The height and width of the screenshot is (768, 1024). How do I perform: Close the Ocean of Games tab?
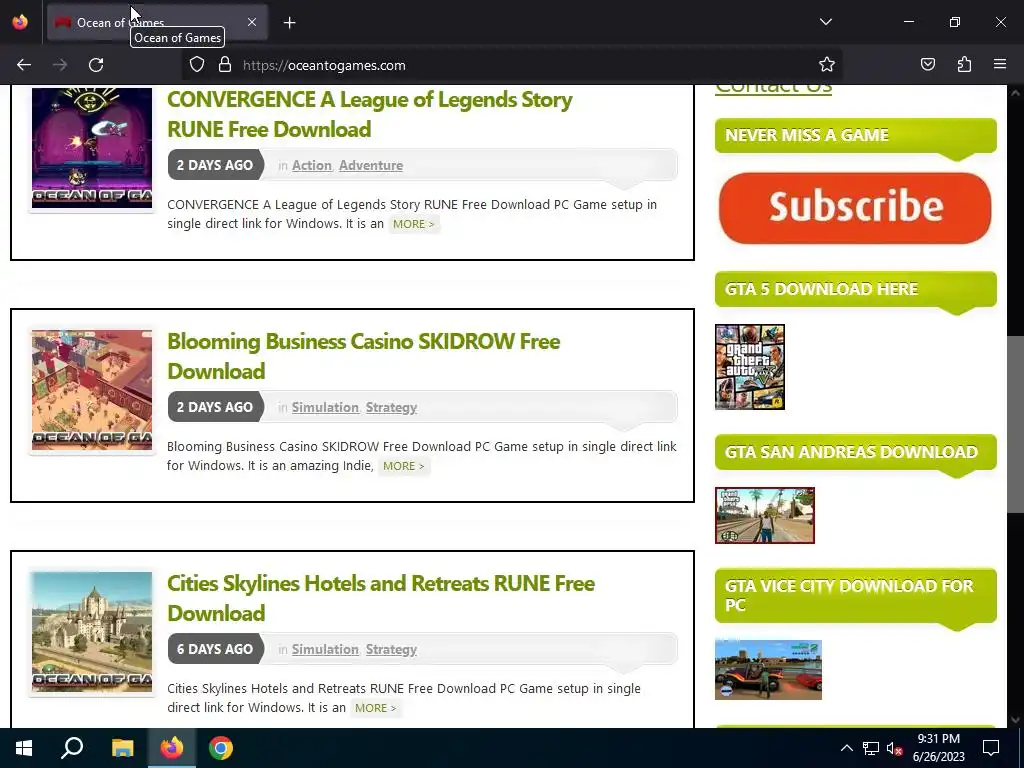tap(252, 22)
